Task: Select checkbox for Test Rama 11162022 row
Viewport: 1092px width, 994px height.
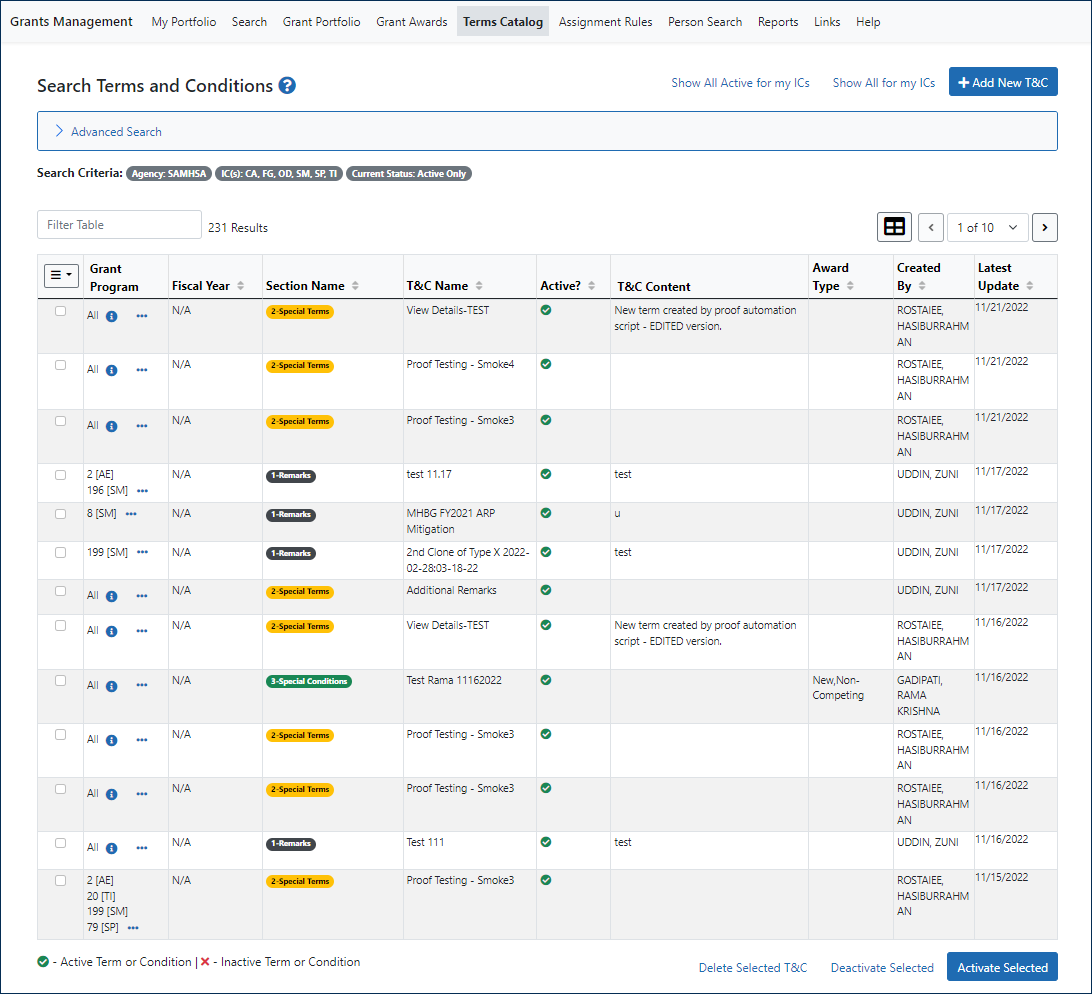Action: click(61, 681)
